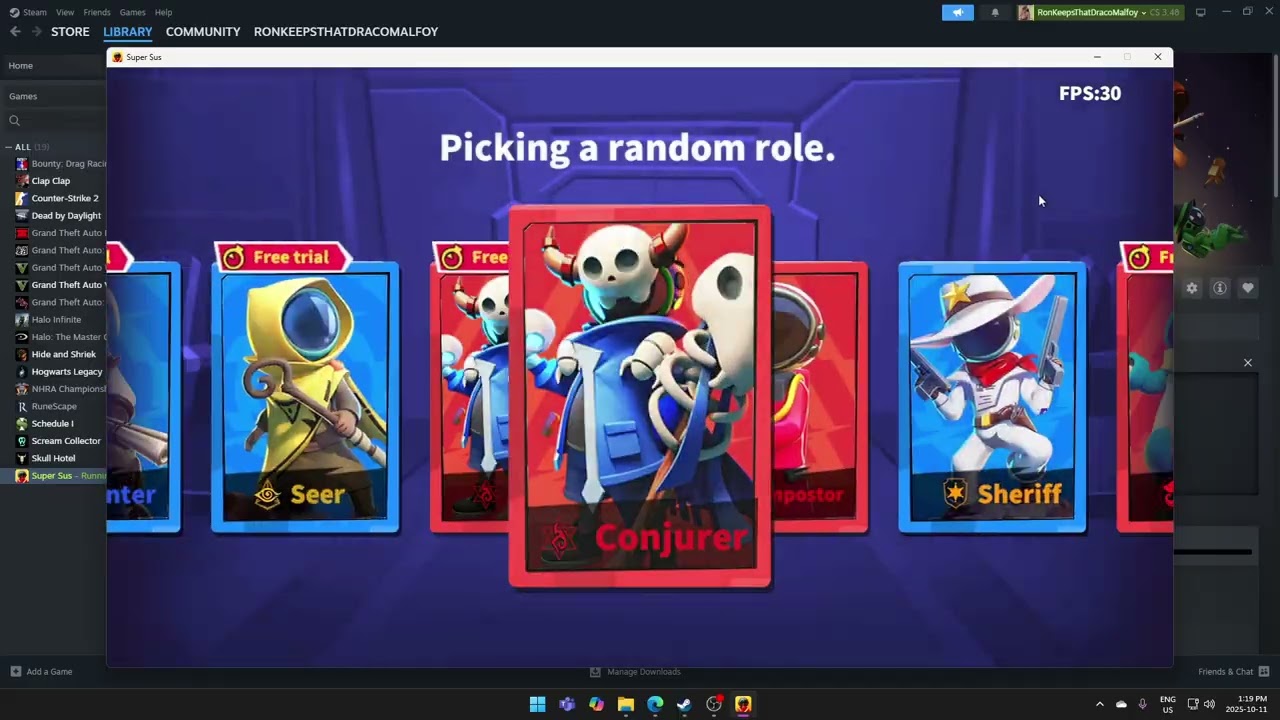Close the panel with X in Steam library
1280x720 pixels.
[1248, 362]
